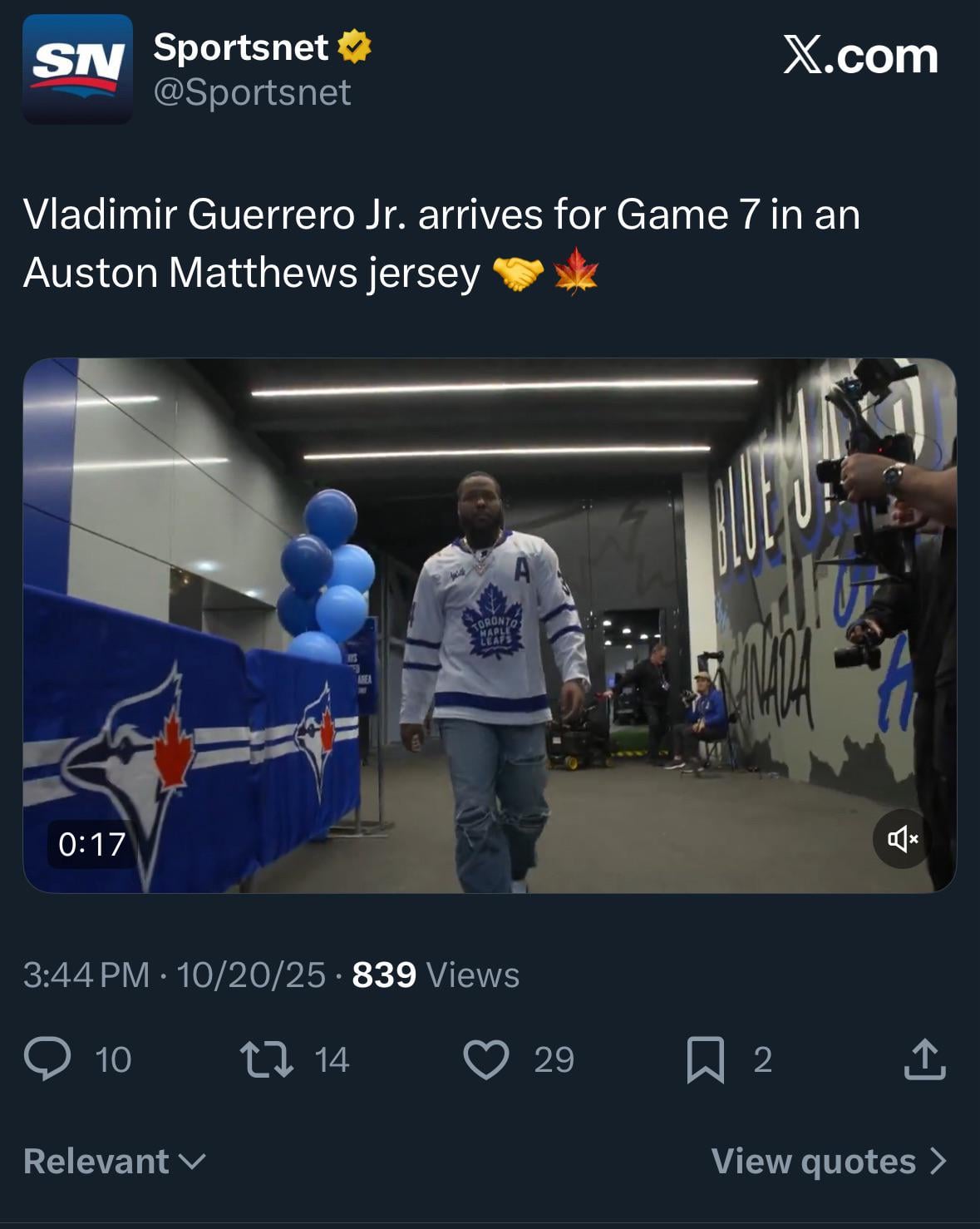Click the gold verified badge

354,47
